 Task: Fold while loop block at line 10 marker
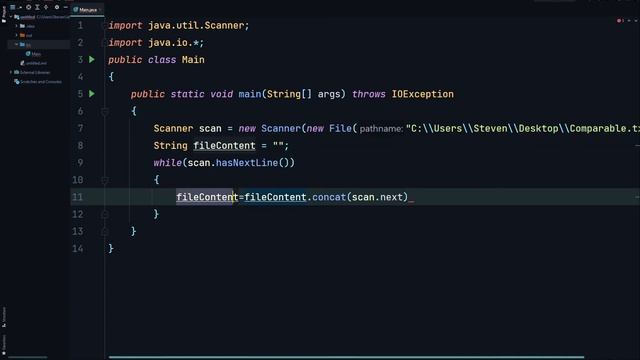[x=104, y=180]
